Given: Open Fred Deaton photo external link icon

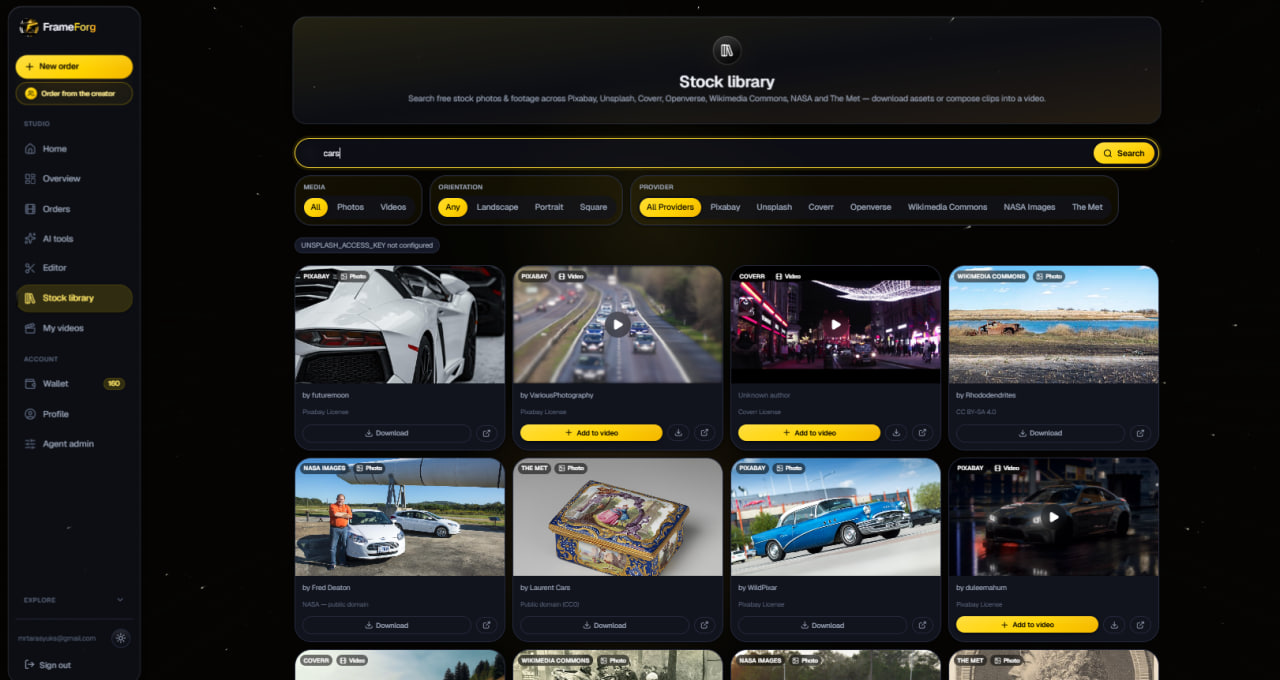Looking at the screenshot, I should tap(487, 625).
